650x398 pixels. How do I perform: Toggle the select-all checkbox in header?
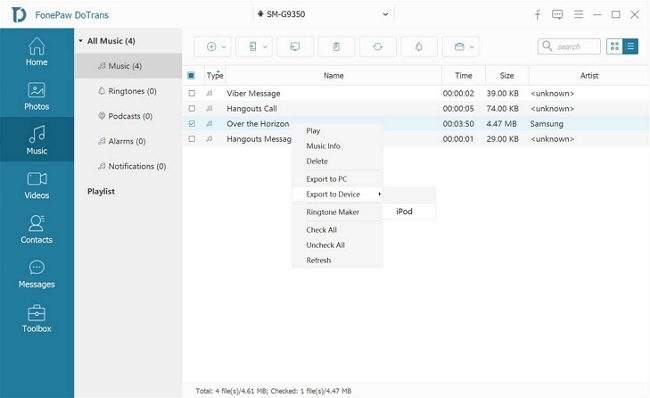(191, 75)
